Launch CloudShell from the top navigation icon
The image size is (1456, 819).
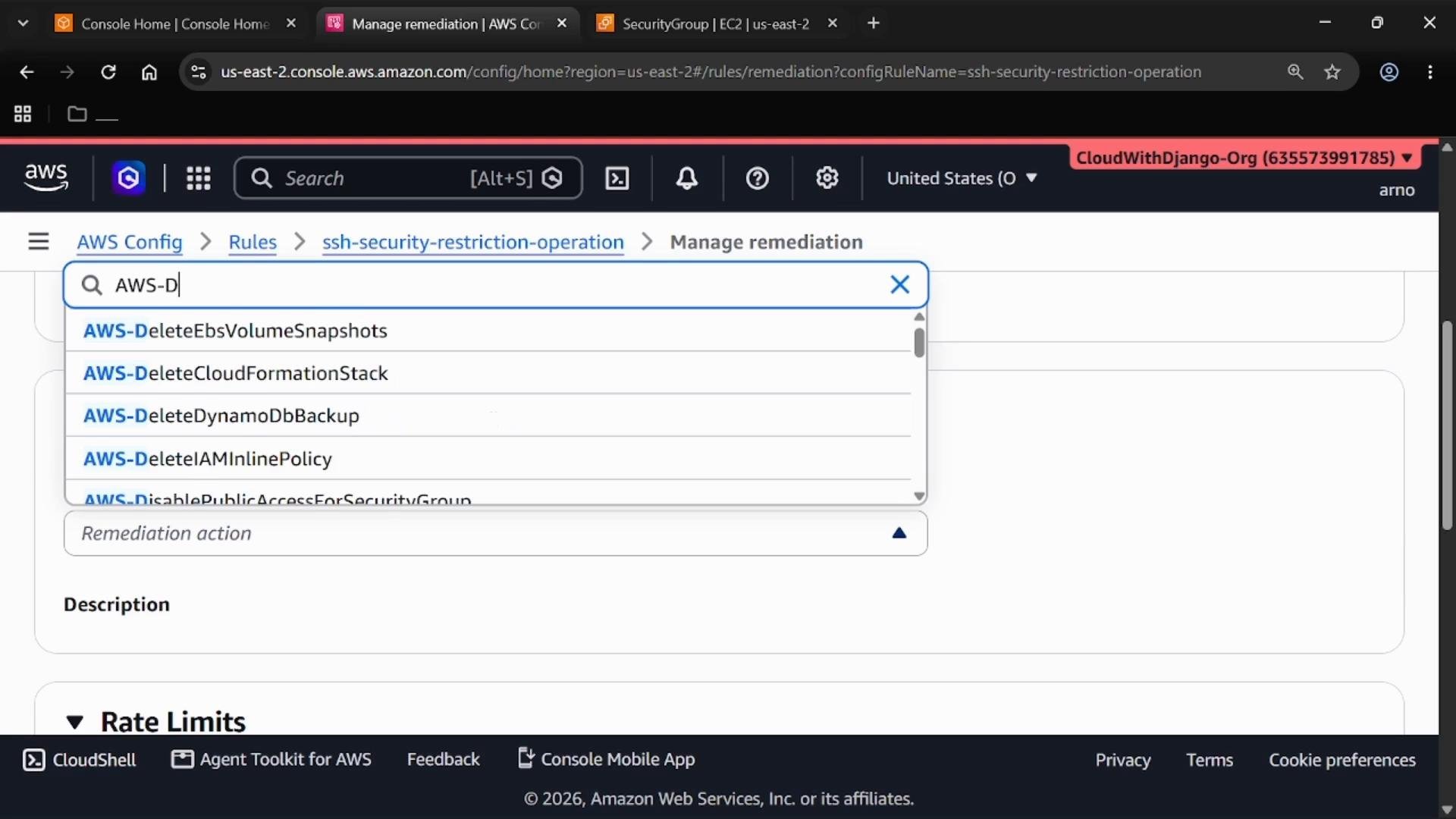tap(617, 178)
